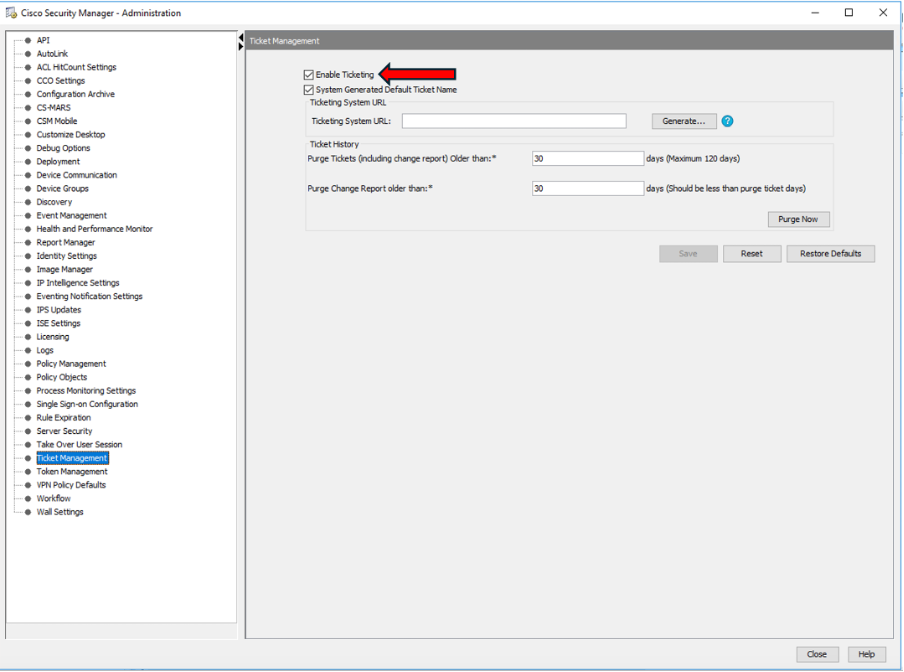Open IPS Updates

59,310
